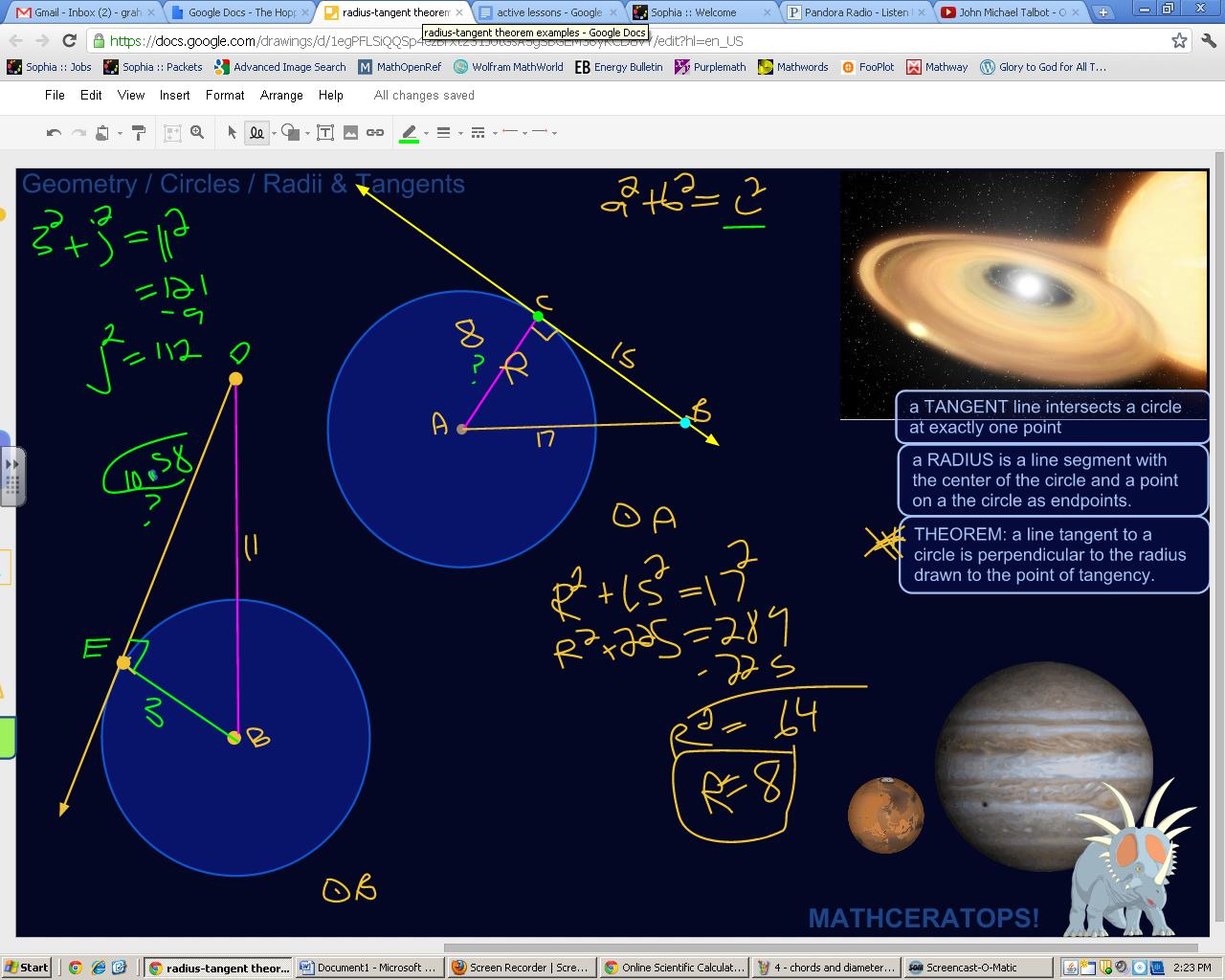This screenshot has width=1225, height=980.
Task: Open the MathOpenRef bookmark
Action: pyautogui.click(x=400, y=67)
